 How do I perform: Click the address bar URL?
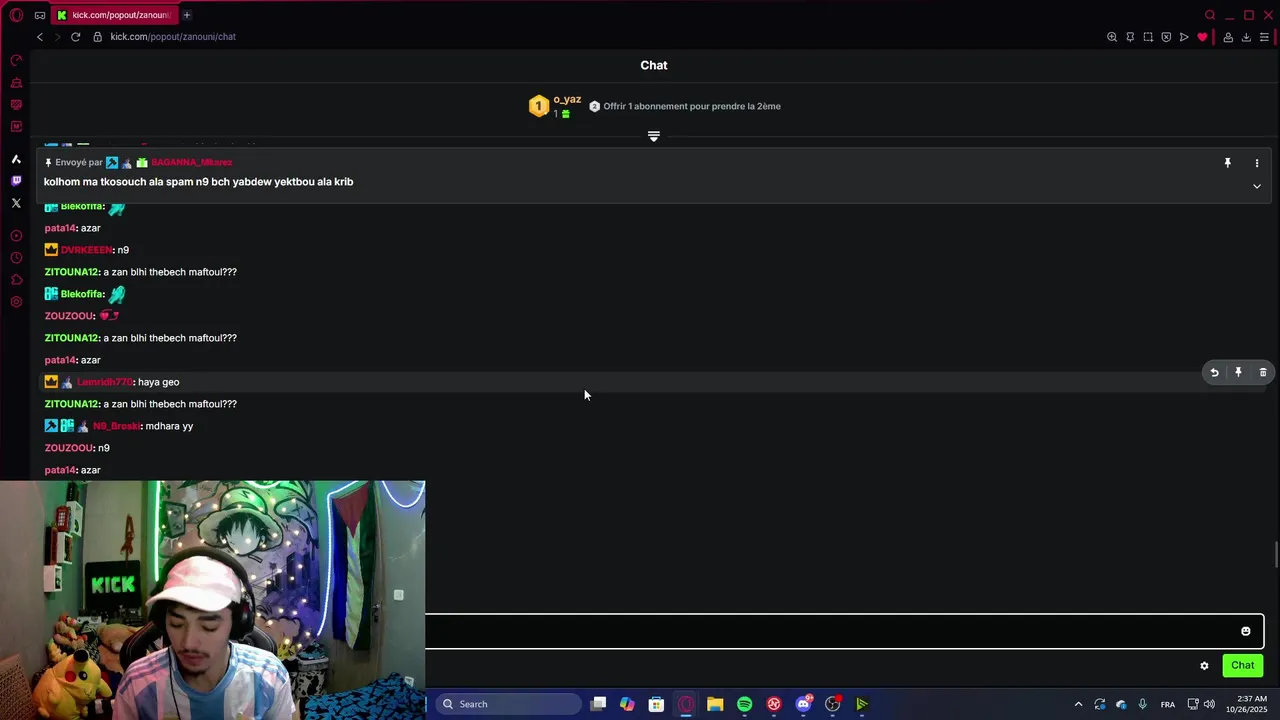(x=173, y=37)
